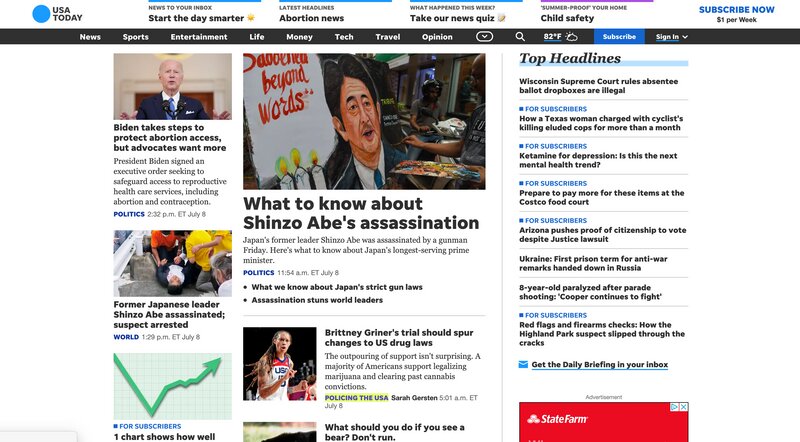Open the Entertainment menu
The height and width of the screenshot is (442, 800).
[x=199, y=37]
